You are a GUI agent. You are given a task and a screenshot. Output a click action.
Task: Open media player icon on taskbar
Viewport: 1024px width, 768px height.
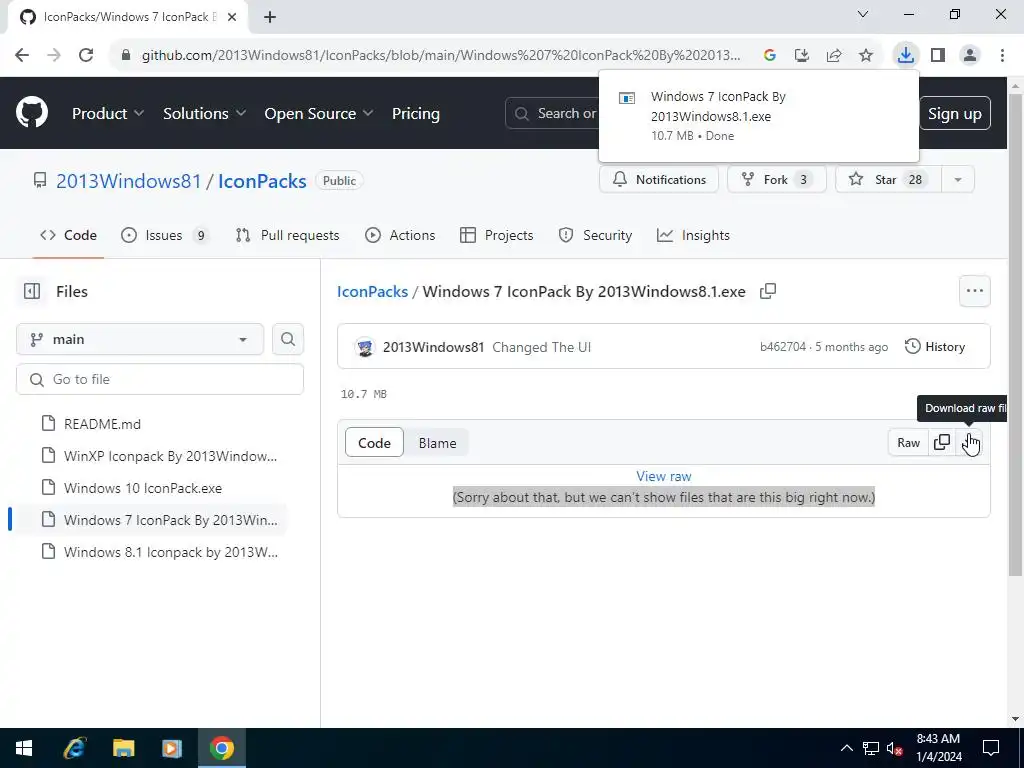pyautogui.click(x=172, y=748)
